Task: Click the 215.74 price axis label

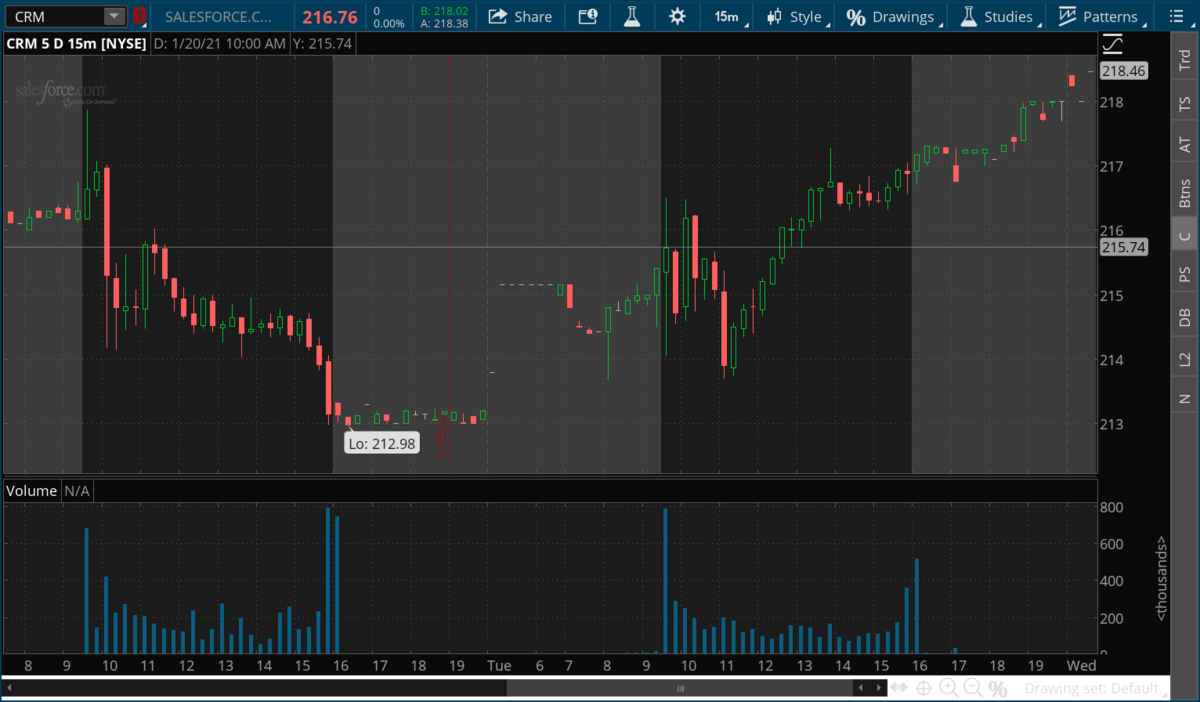Action: 1124,247
